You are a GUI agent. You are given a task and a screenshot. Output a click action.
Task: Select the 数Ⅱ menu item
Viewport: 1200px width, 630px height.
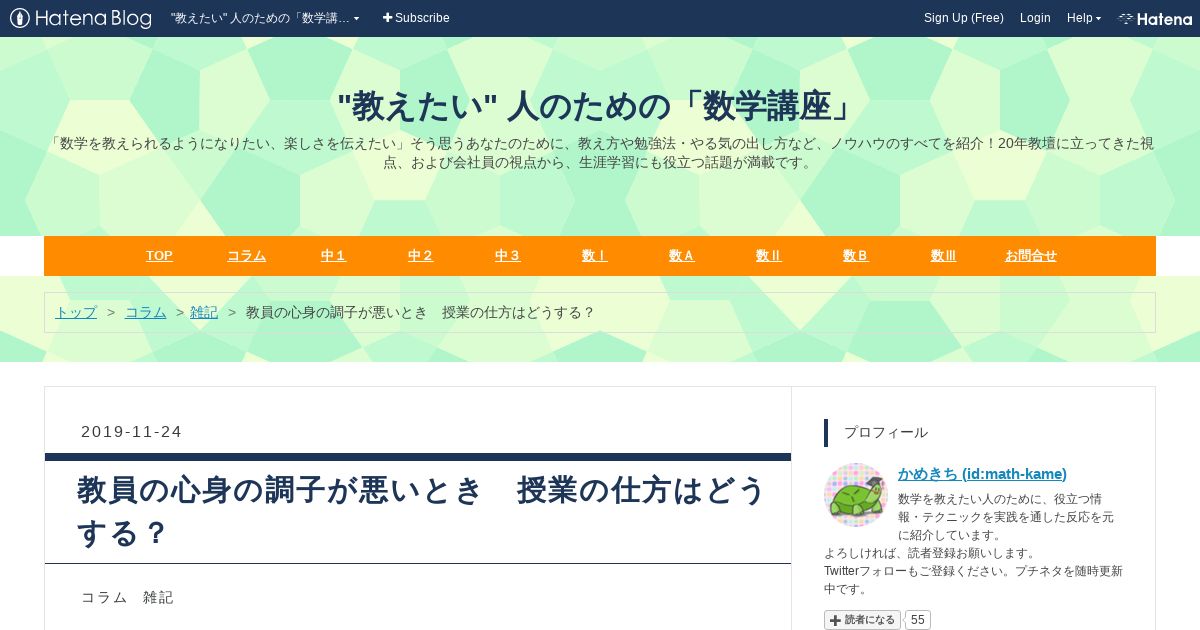pos(768,256)
